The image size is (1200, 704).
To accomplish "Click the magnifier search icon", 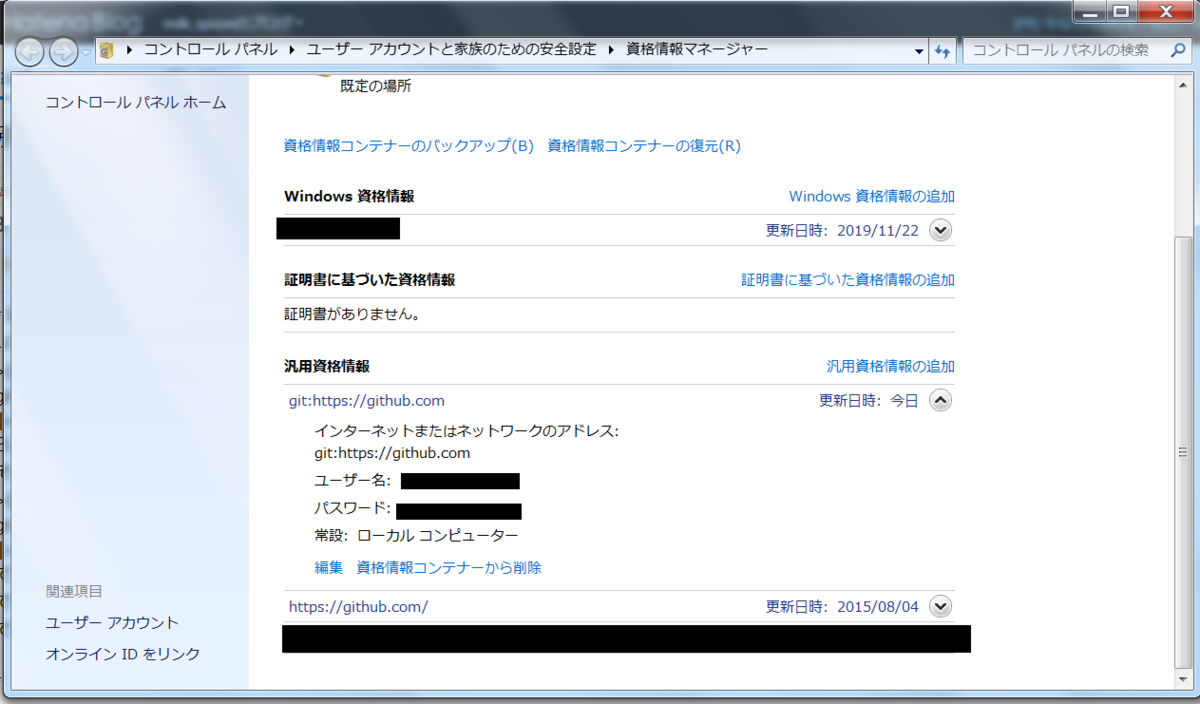I will coord(1179,51).
